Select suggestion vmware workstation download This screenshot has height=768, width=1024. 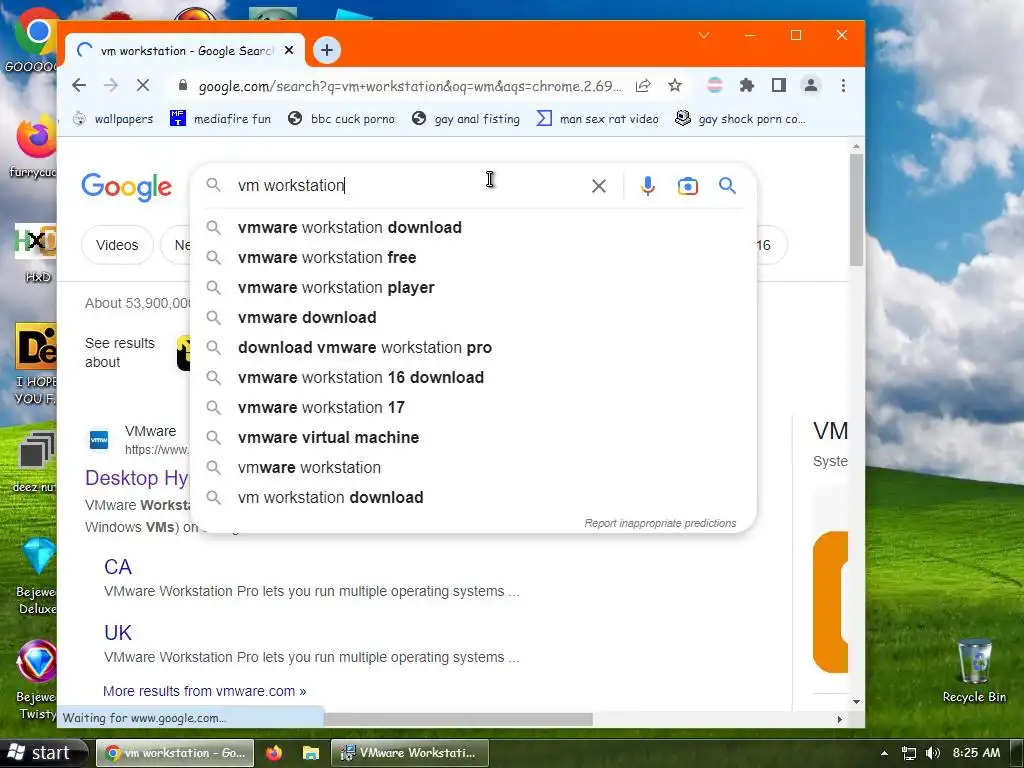[x=473, y=227]
